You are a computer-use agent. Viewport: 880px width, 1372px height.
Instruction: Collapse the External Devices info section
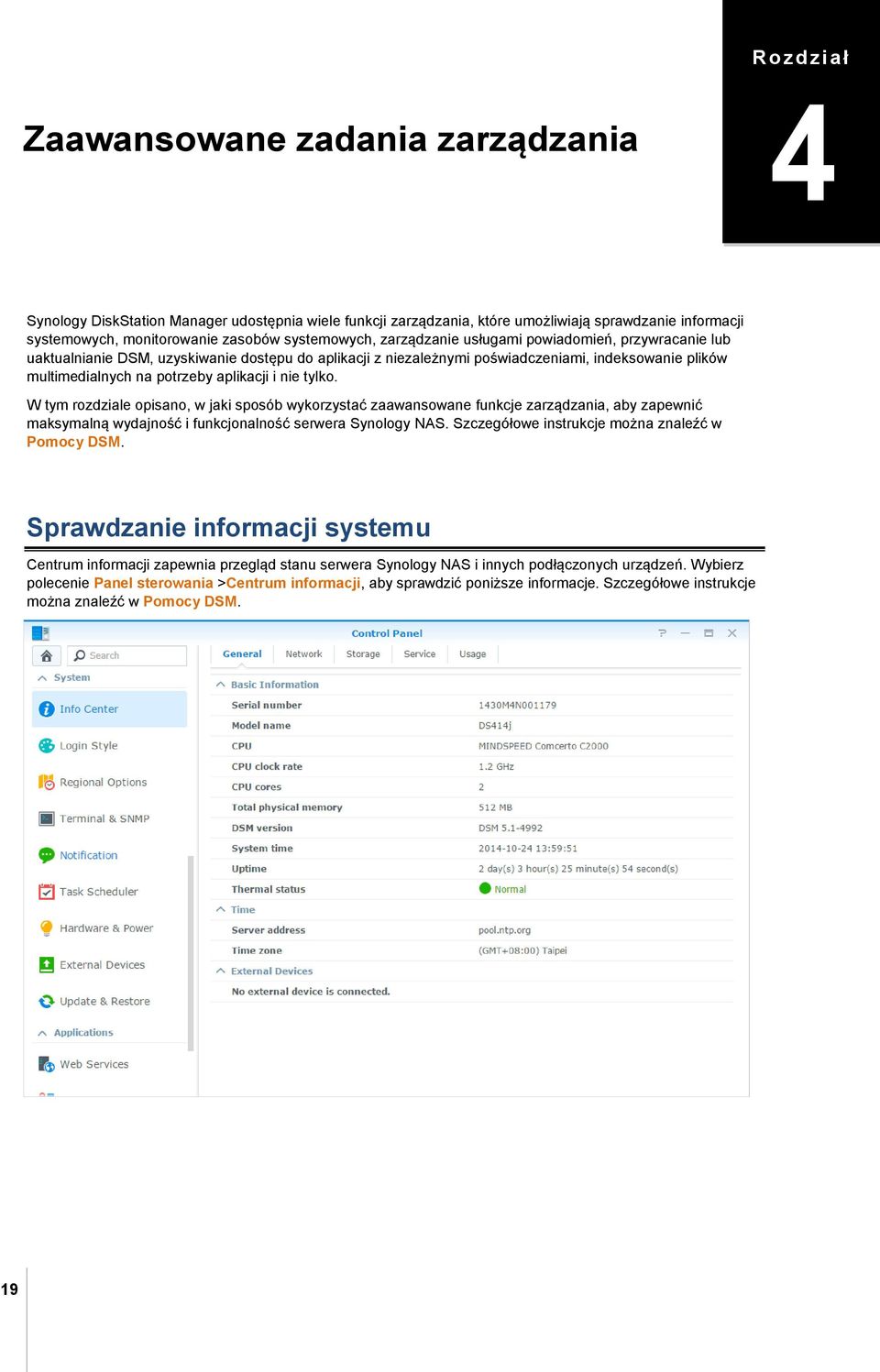[x=220, y=971]
